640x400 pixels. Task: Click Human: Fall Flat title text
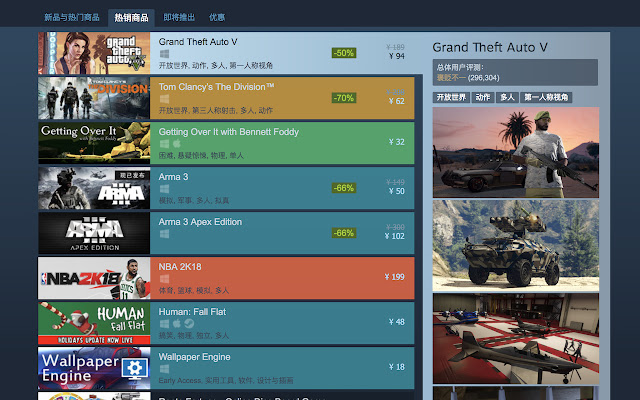pyautogui.click(x=192, y=312)
